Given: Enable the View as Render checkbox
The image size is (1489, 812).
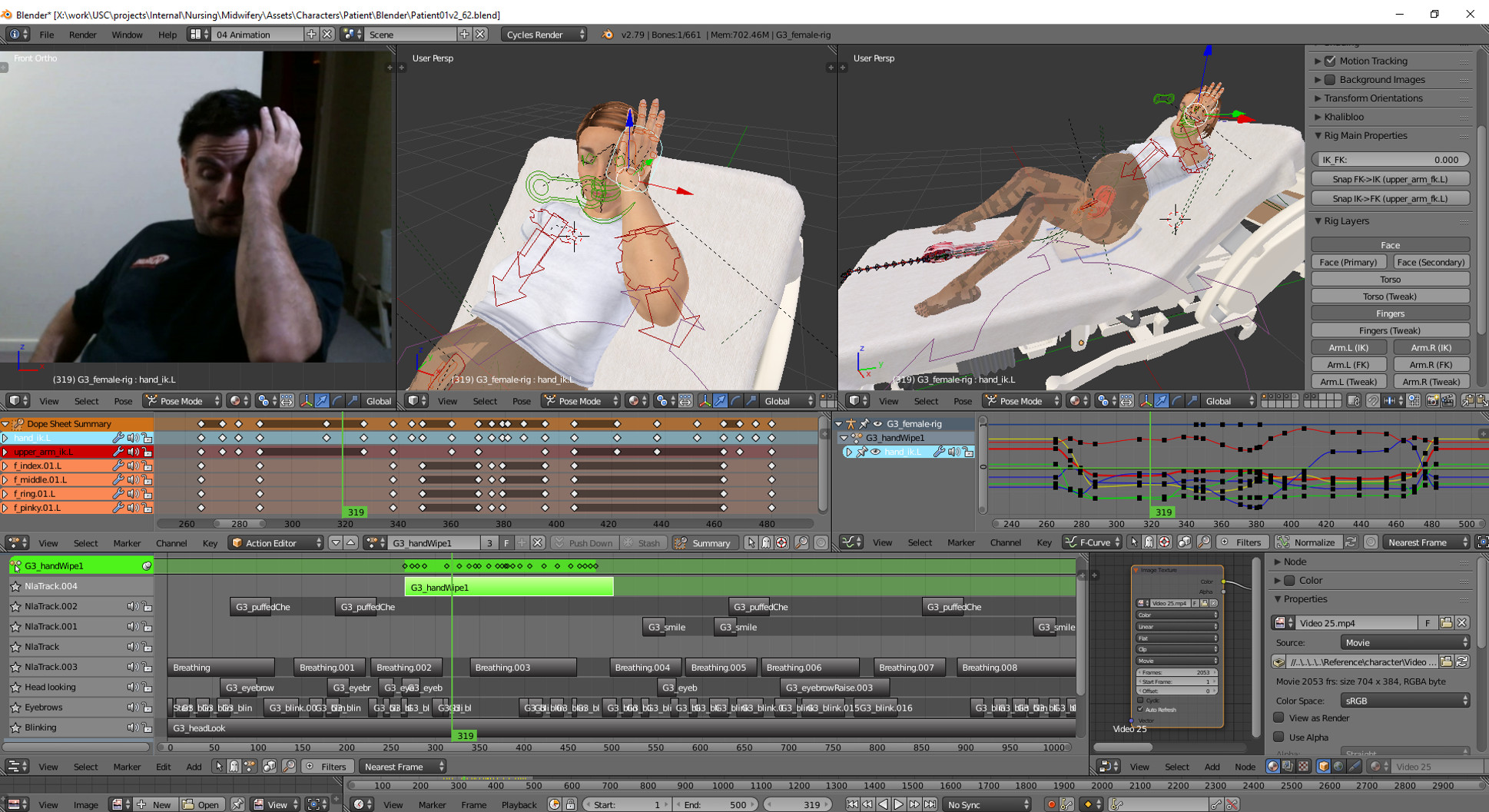Looking at the screenshot, I should click(1279, 718).
